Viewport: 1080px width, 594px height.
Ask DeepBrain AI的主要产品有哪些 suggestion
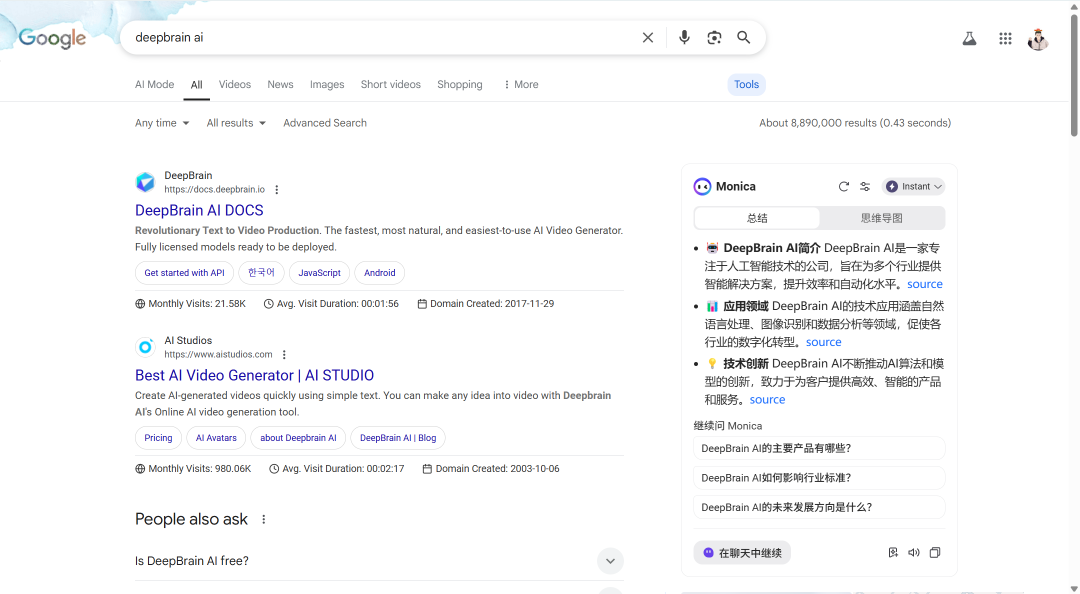[x=819, y=448]
